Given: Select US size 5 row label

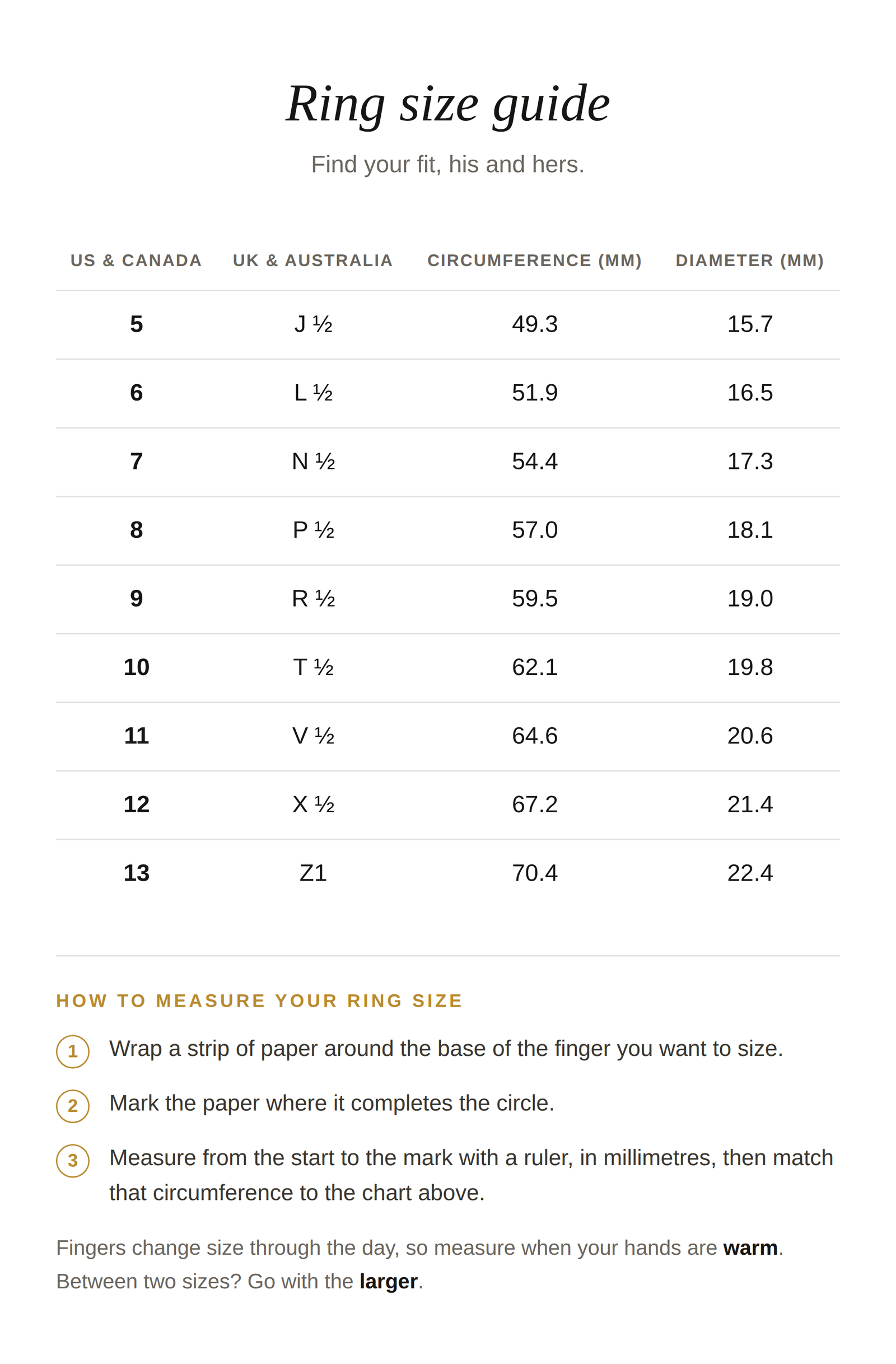Looking at the screenshot, I should click(x=136, y=324).
